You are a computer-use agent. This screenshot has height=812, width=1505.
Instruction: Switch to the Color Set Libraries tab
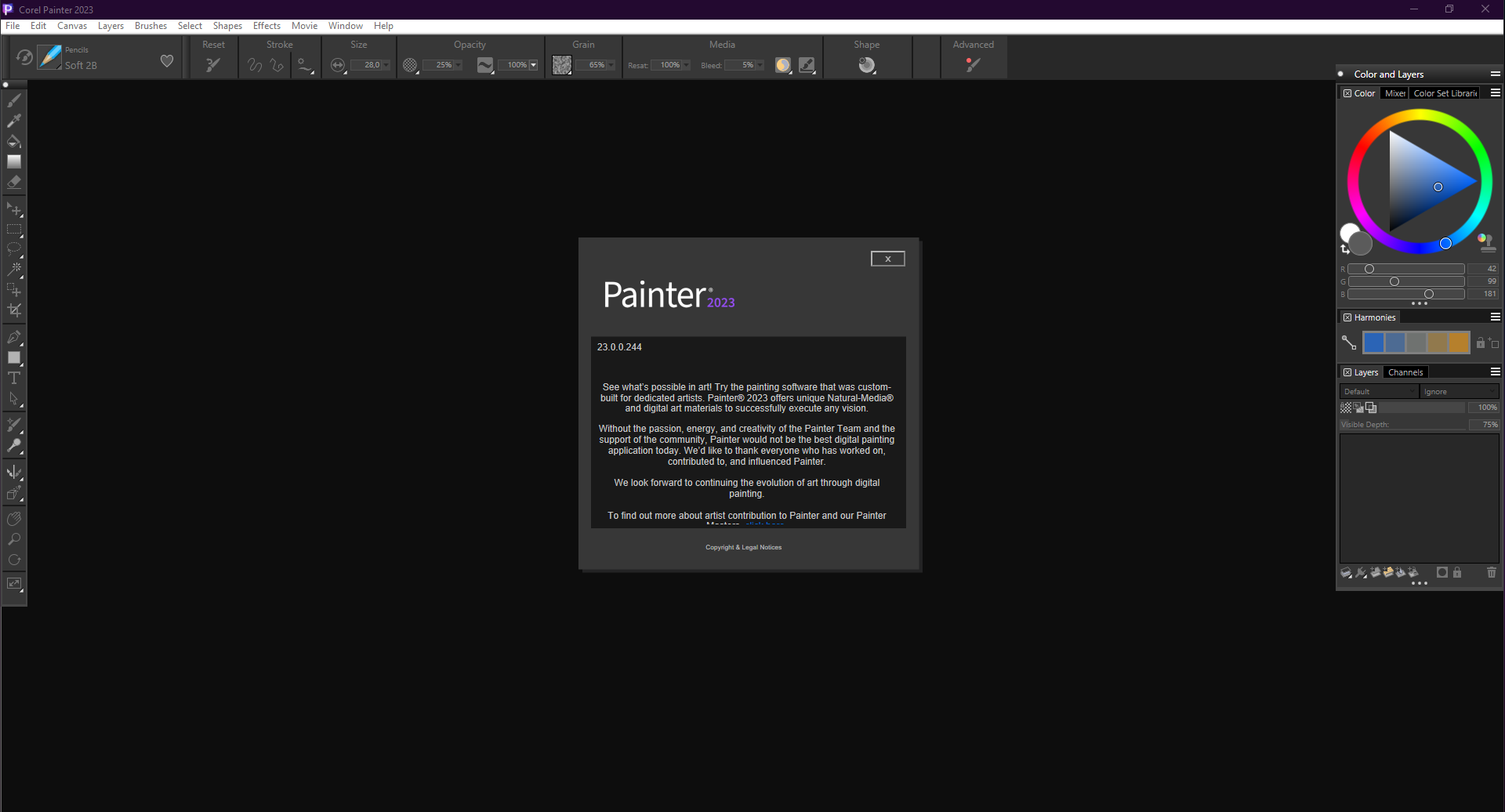[x=1445, y=93]
